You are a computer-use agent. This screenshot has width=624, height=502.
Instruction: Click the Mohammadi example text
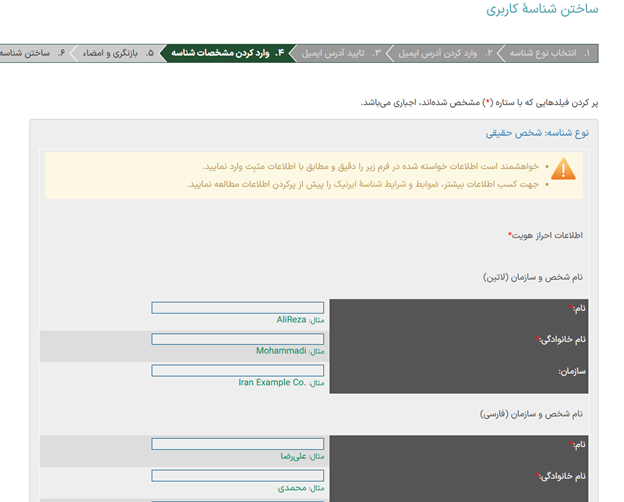[x=281, y=351]
